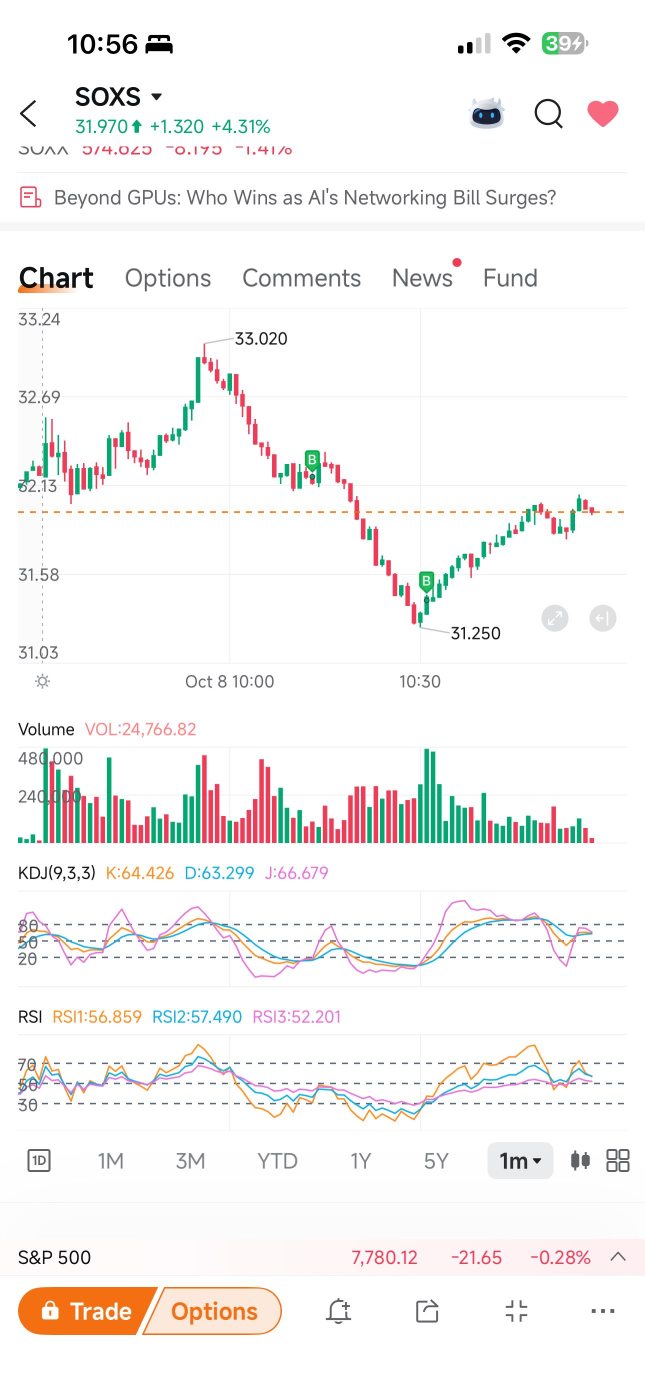Open the S&P 500 index row

click(x=322, y=1257)
